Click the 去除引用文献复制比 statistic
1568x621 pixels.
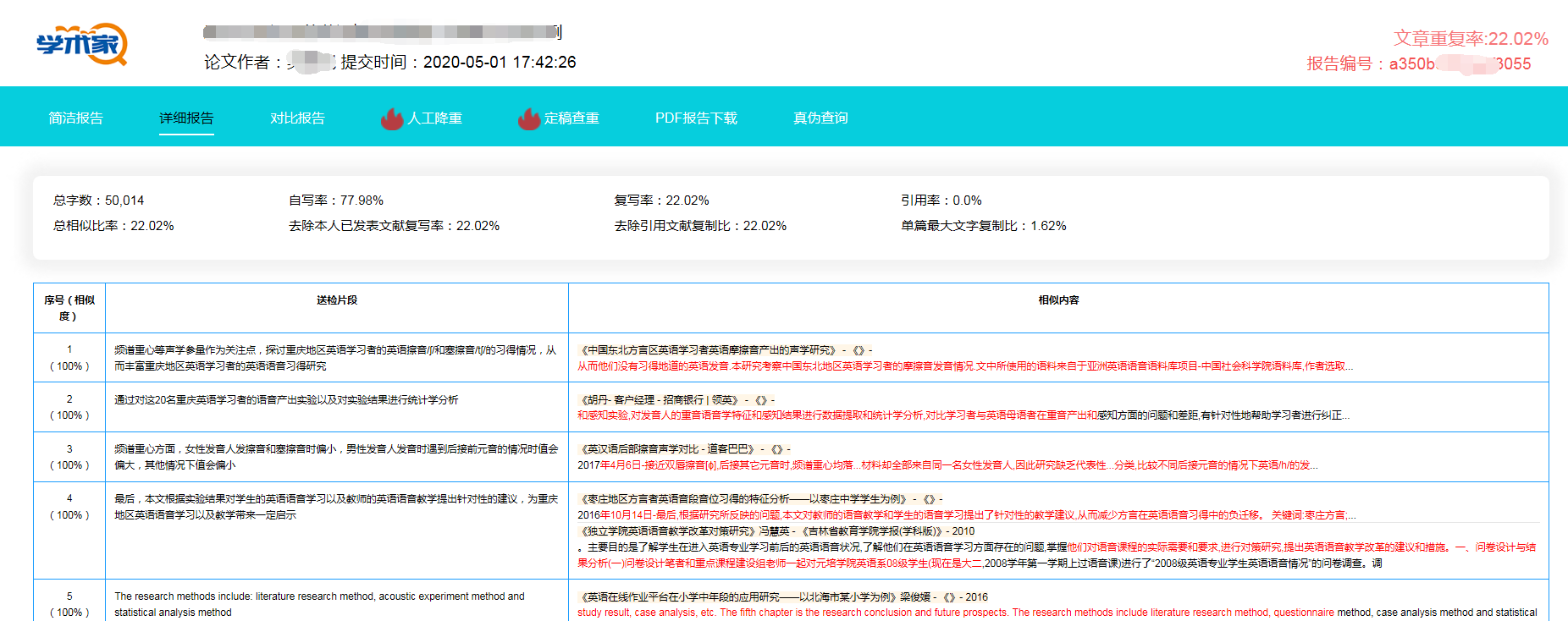700,226
